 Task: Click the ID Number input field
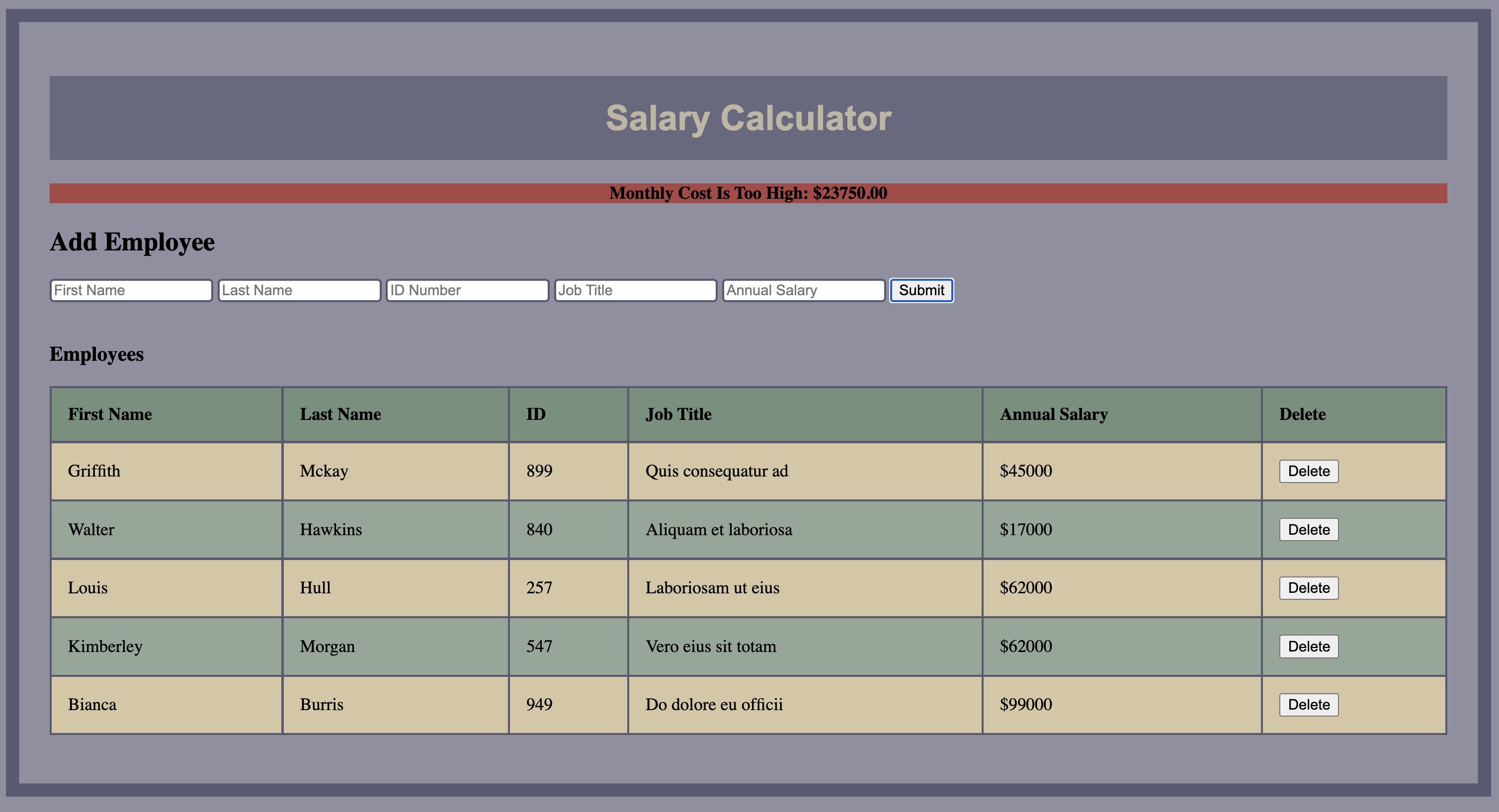(467, 290)
